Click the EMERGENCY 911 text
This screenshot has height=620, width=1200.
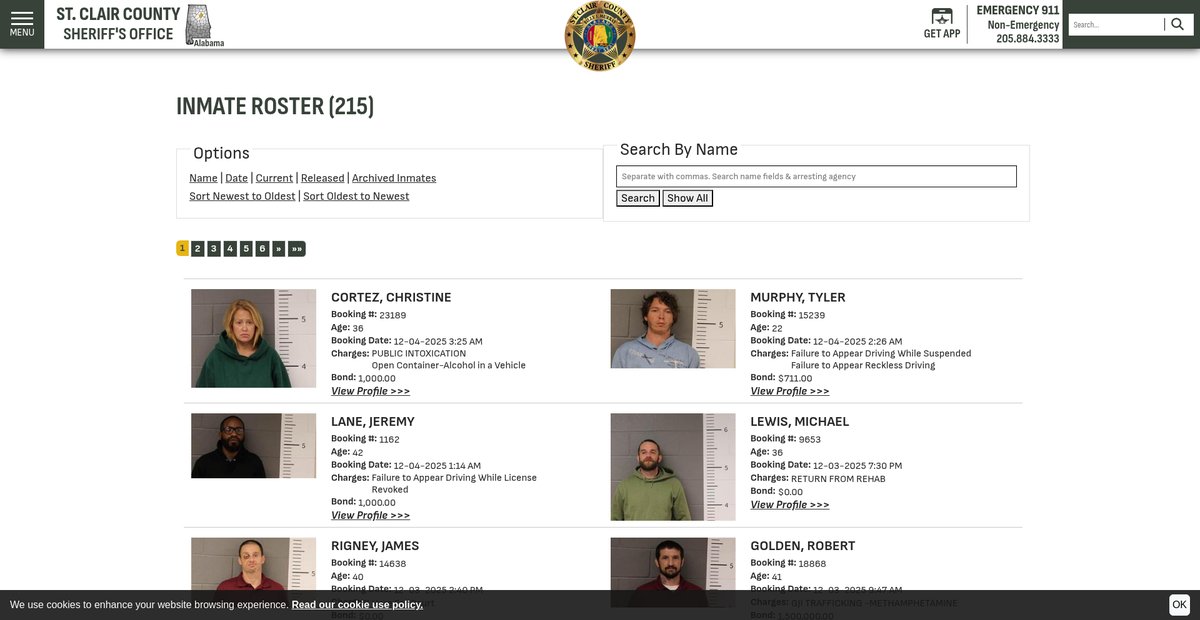coord(1018,11)
